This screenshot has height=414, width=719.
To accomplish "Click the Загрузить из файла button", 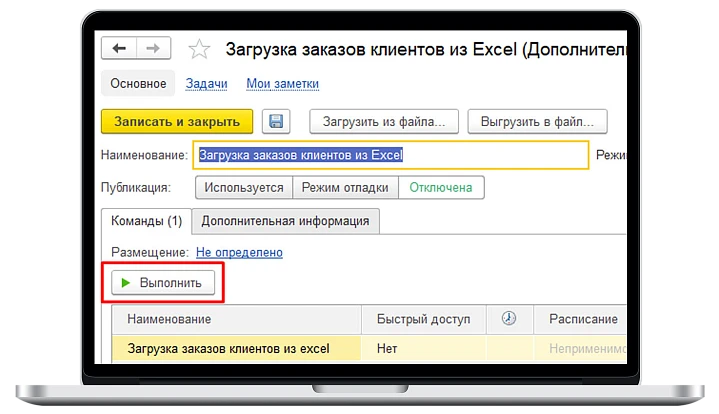I will (x=384, y=122).
